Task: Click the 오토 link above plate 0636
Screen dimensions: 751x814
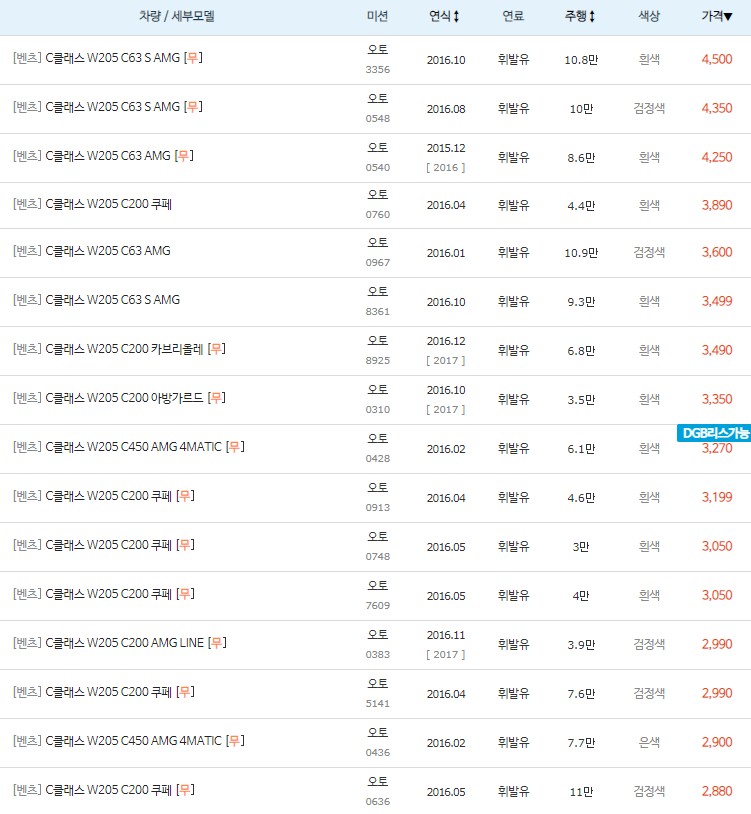Action: (377, 781)
